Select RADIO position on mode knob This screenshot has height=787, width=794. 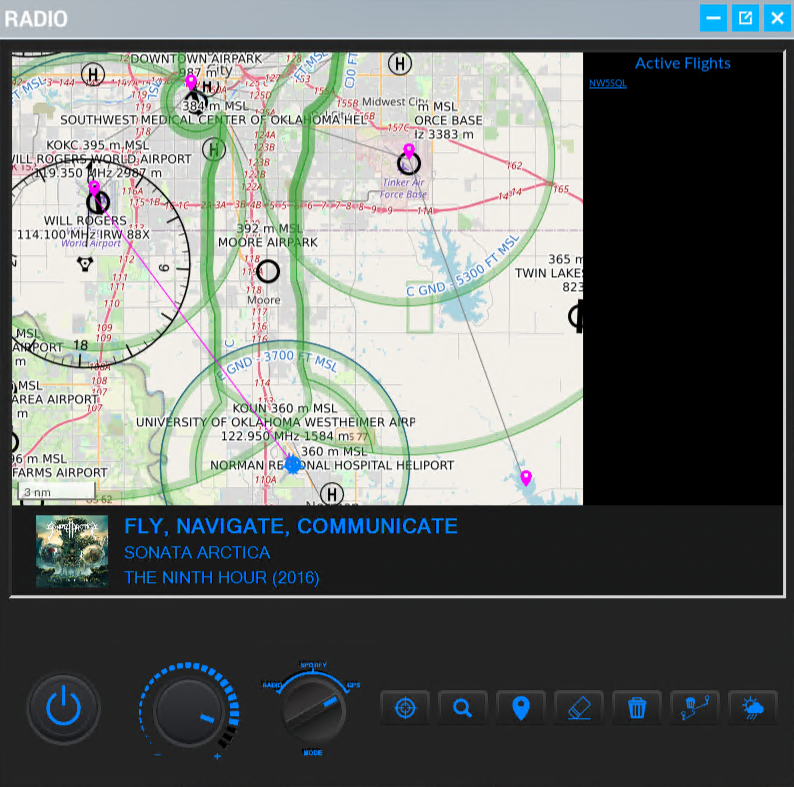click(x=270, y=685)
